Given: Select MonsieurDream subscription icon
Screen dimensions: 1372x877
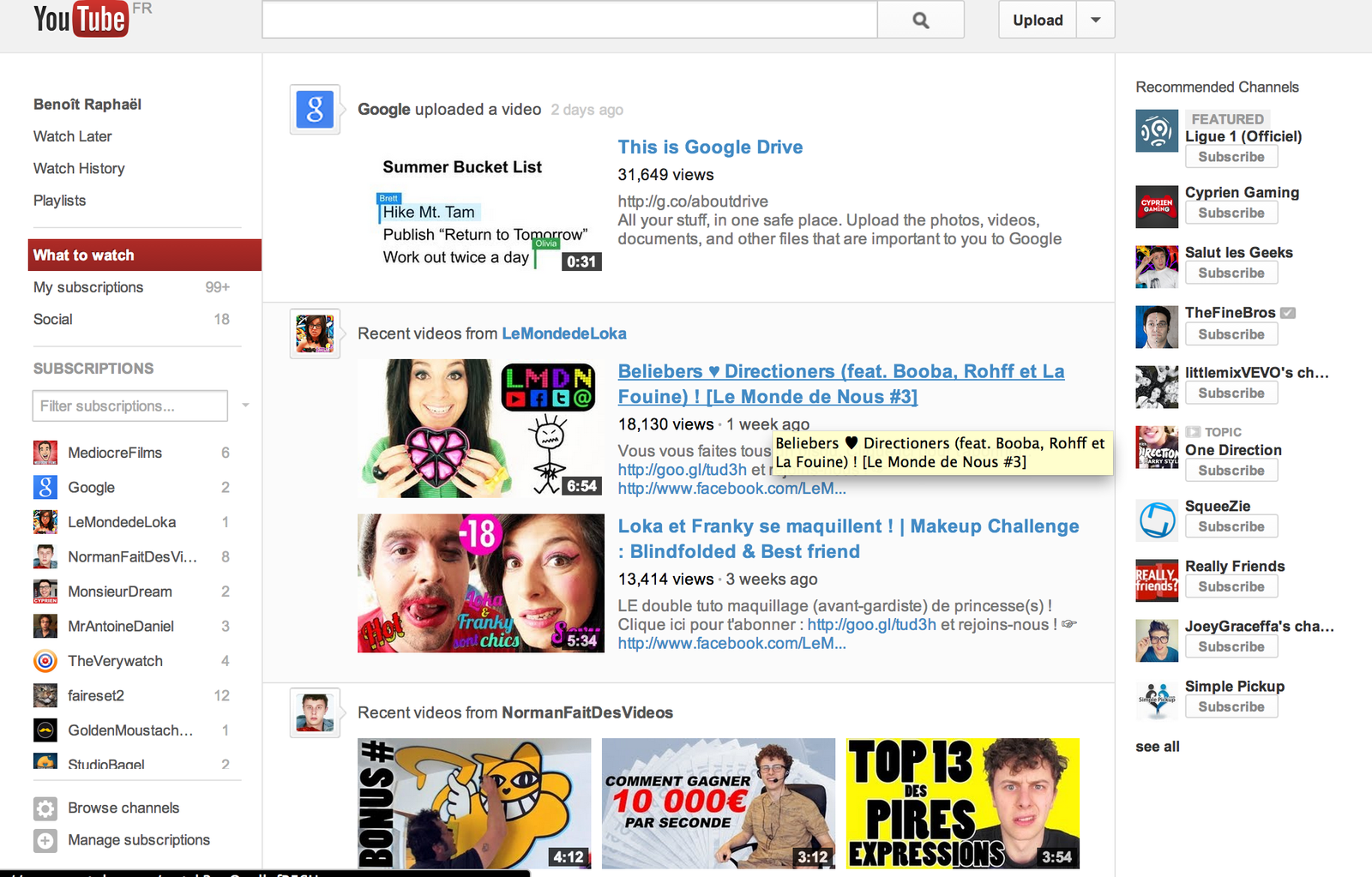Looking at the screenshot, I should (x=45, y=592).
